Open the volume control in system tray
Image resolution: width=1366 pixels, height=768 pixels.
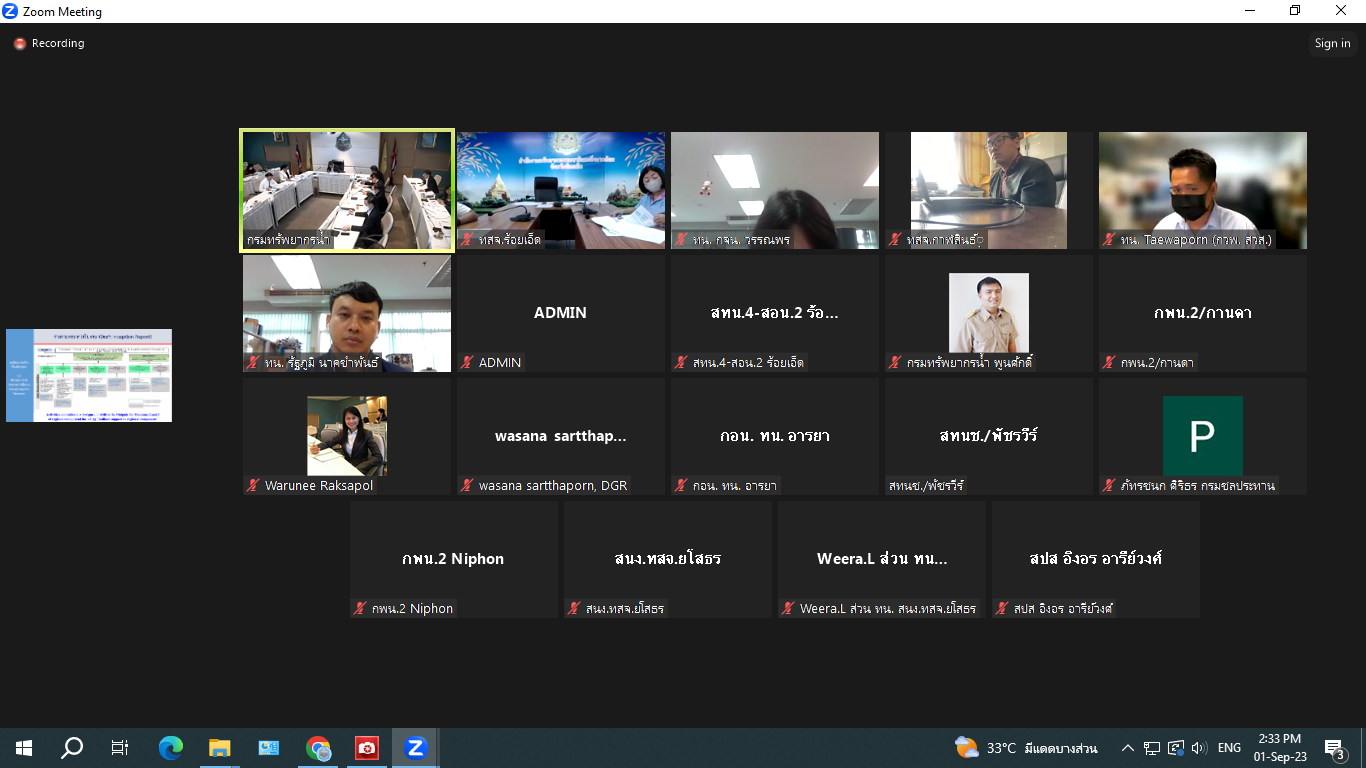pyautogui.click(x=1199, y=748)
